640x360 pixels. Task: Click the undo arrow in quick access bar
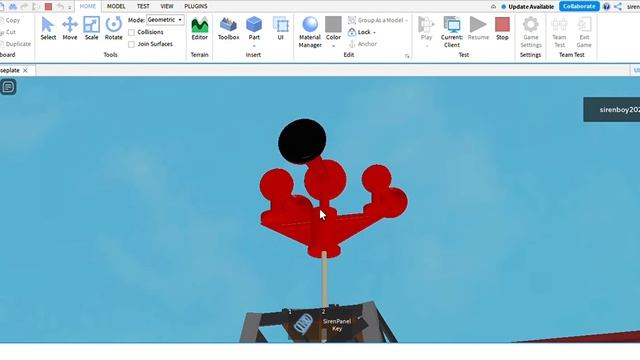(x=60, y=7)
